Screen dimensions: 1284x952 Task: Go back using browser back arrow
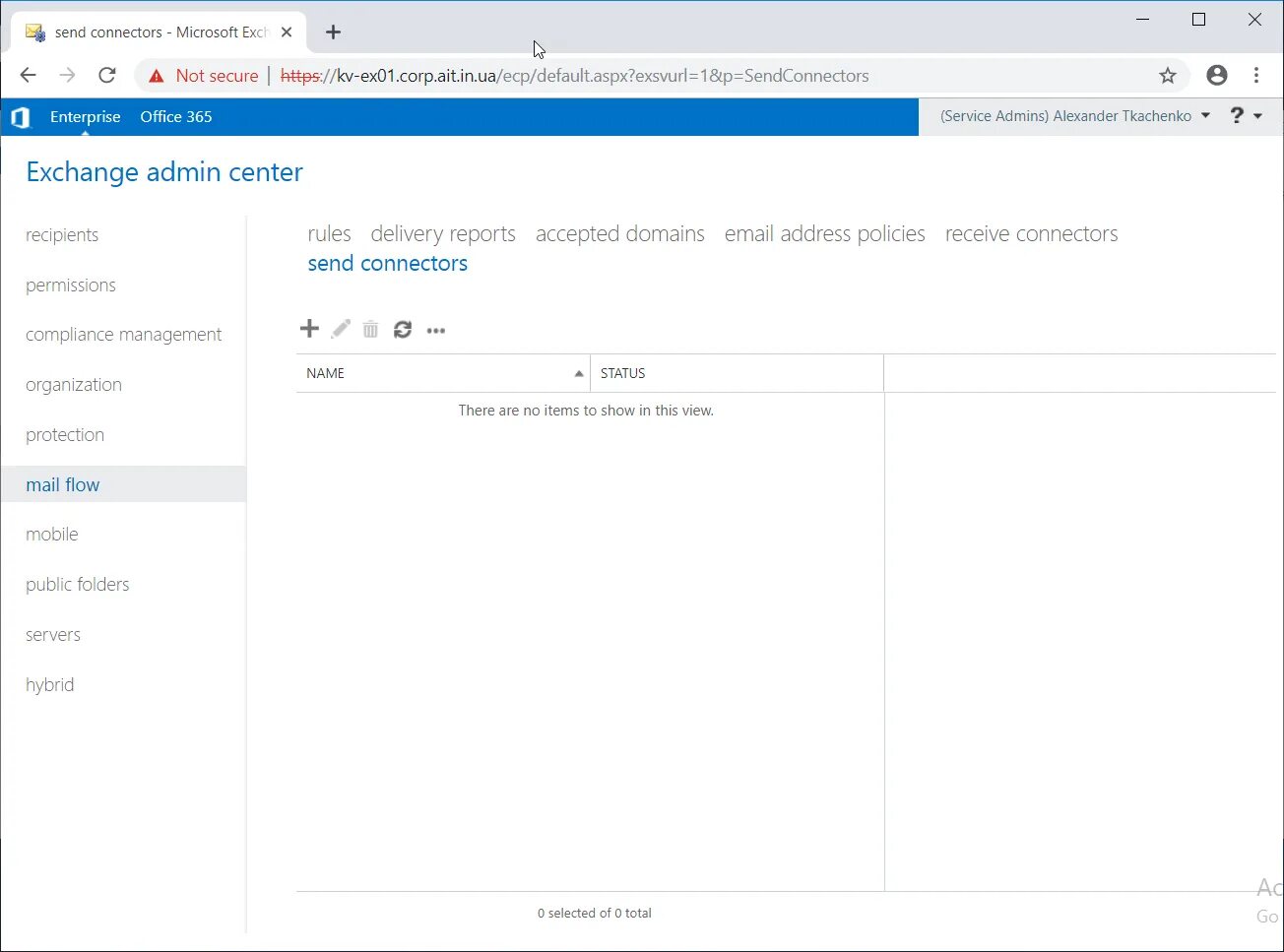[28, 75]
